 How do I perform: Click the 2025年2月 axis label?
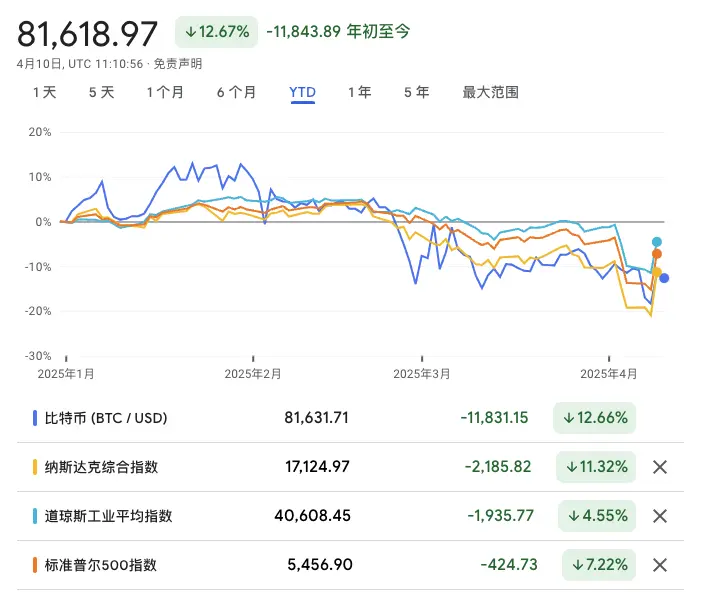pos(253,374)
